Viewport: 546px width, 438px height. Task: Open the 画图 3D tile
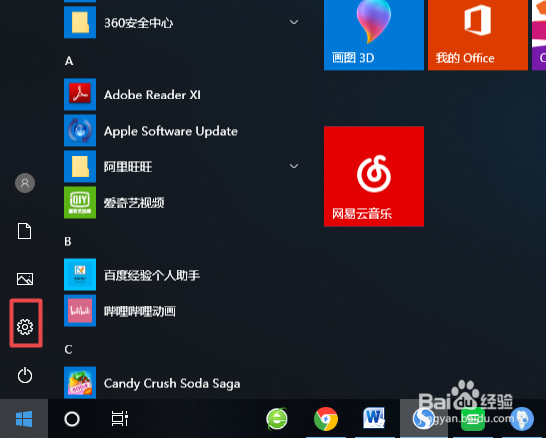tap(374, 35)
